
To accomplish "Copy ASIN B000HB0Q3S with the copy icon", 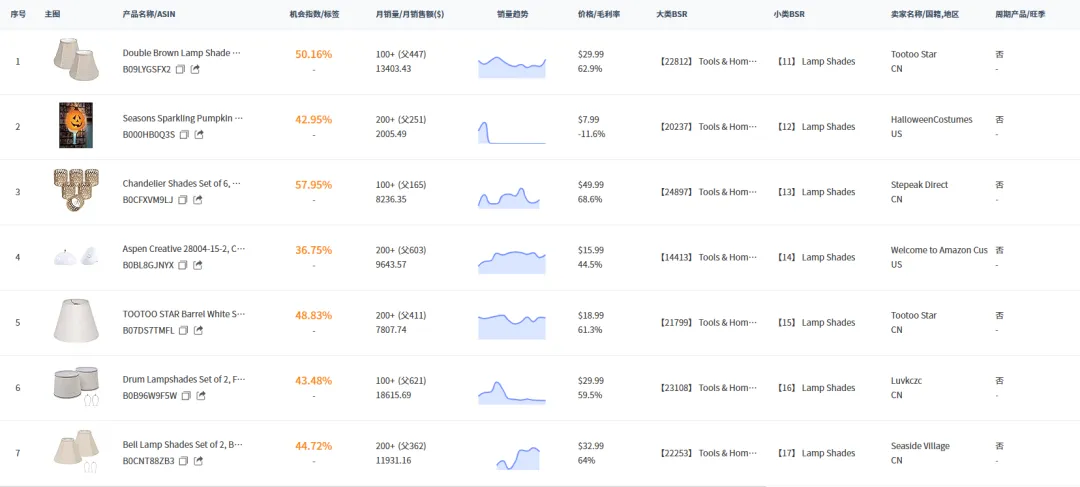I will tap(184, 134).
